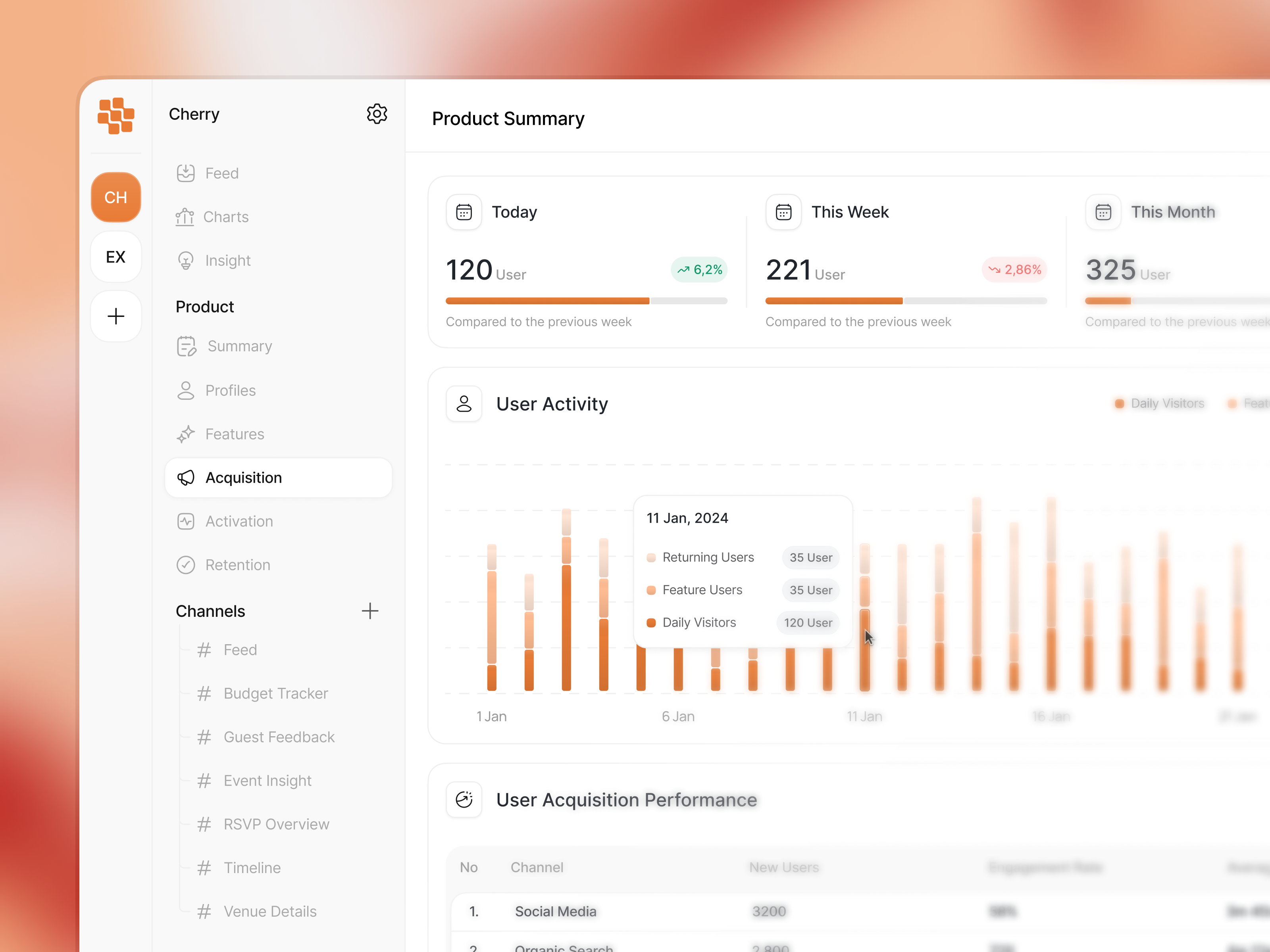Sort by Channel column header
The height and width of the screenshot is (952, 1270).
537,867
